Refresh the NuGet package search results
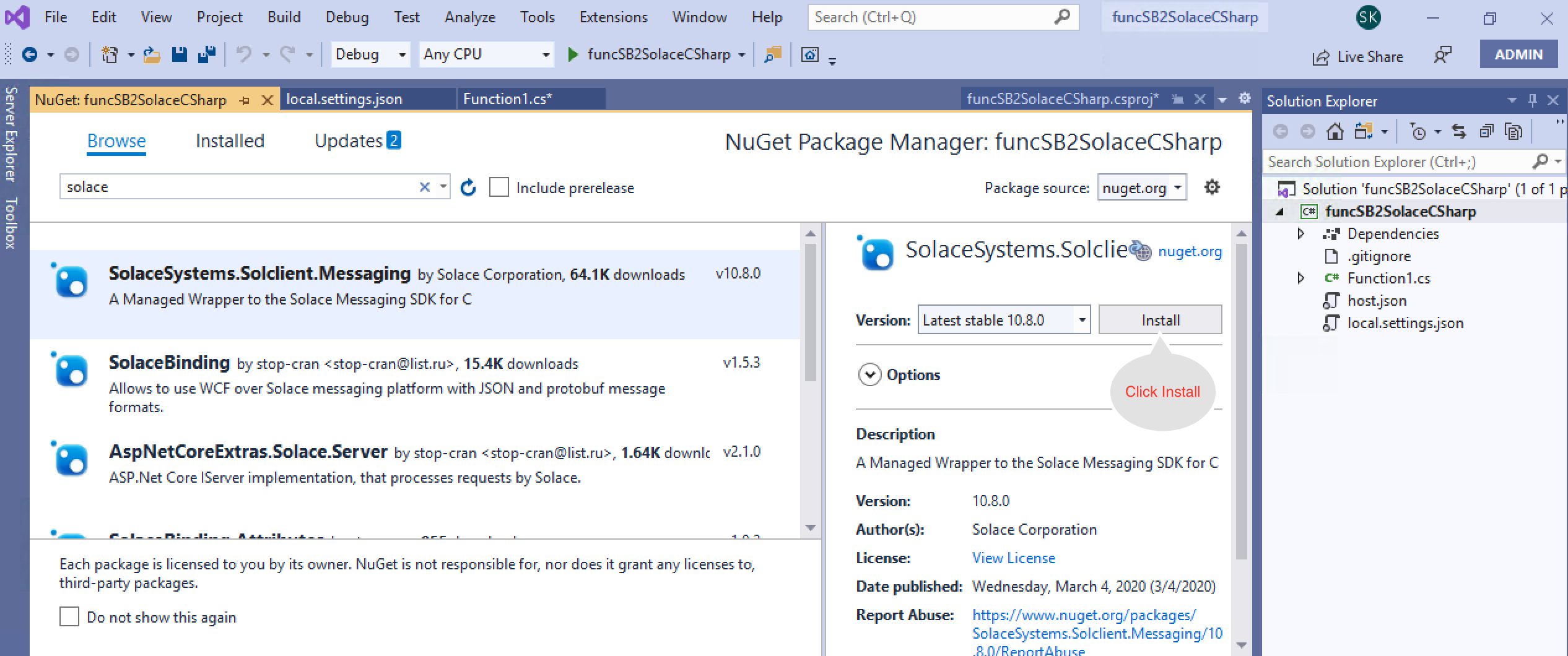 pyautogui.click(x=468, y=188)
